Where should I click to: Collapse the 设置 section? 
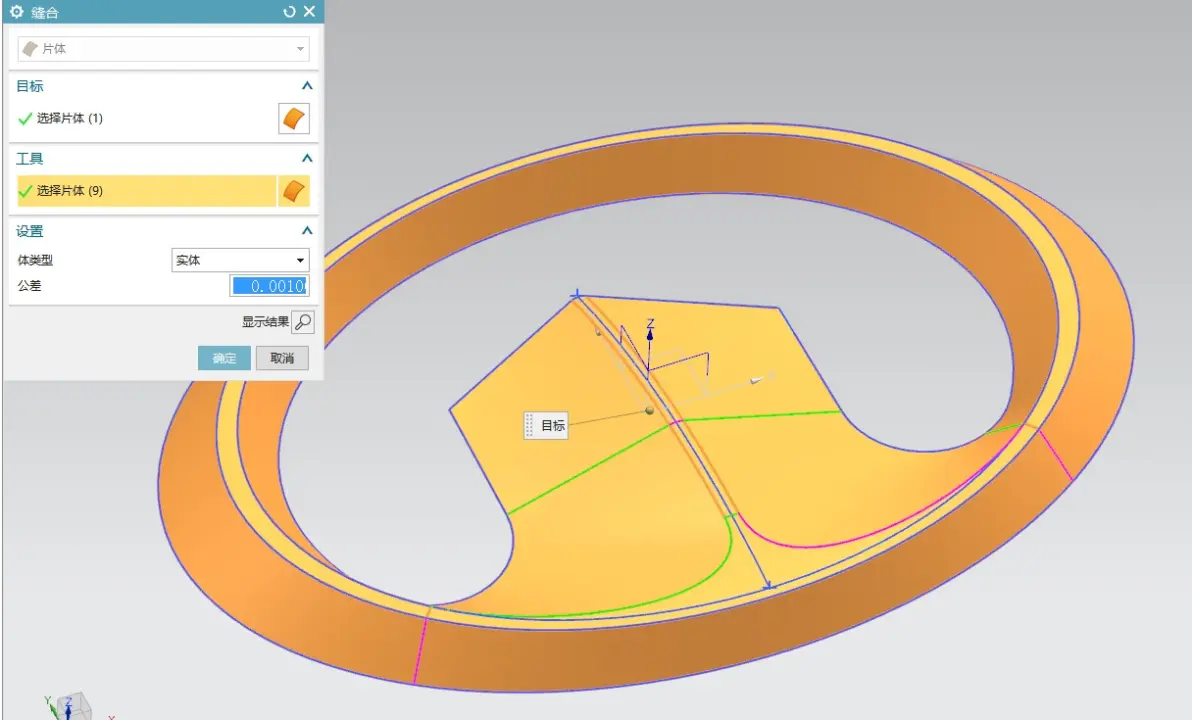(307, 230)
